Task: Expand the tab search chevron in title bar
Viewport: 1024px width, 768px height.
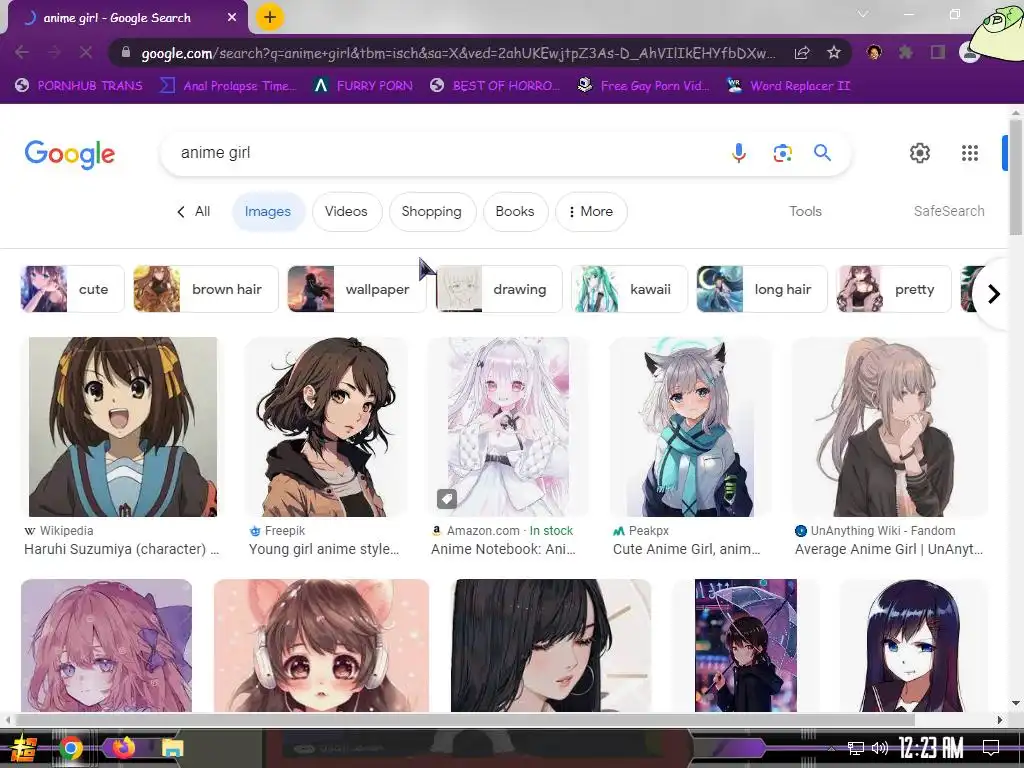Action: [863, 14]
